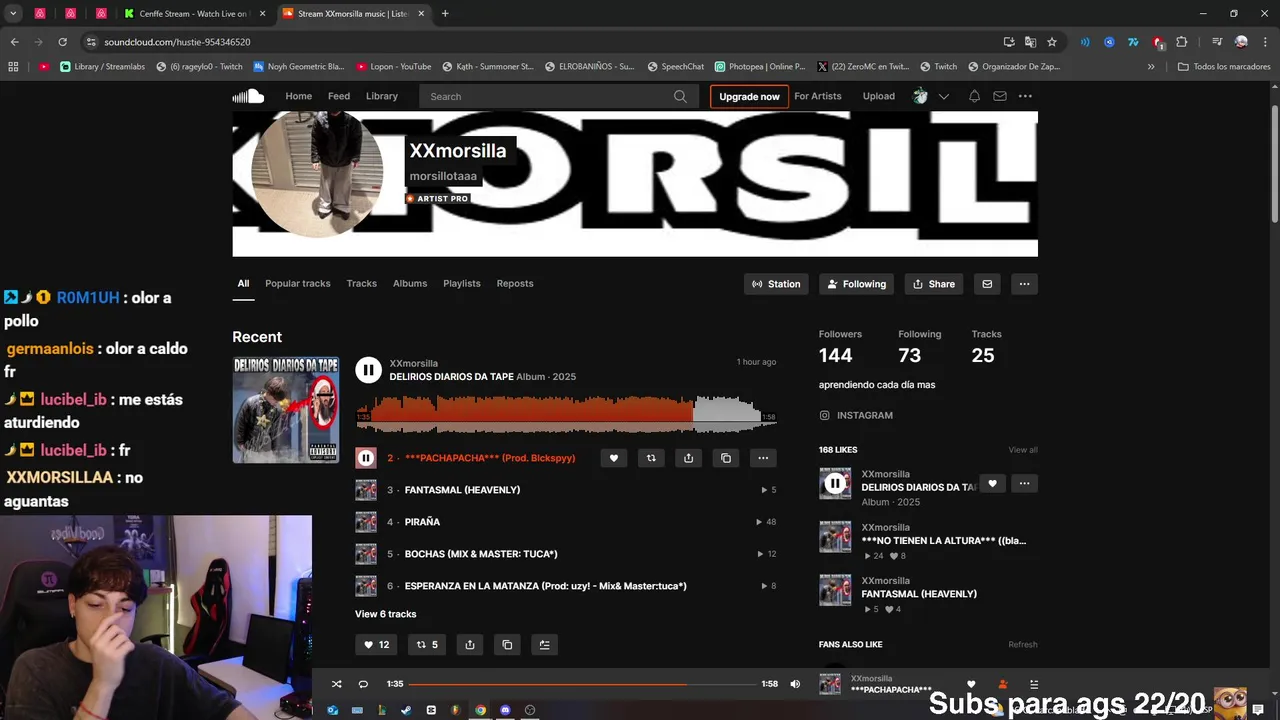
Task: Open the Chrome app in the taskbar
Action: tap(480, 710)
